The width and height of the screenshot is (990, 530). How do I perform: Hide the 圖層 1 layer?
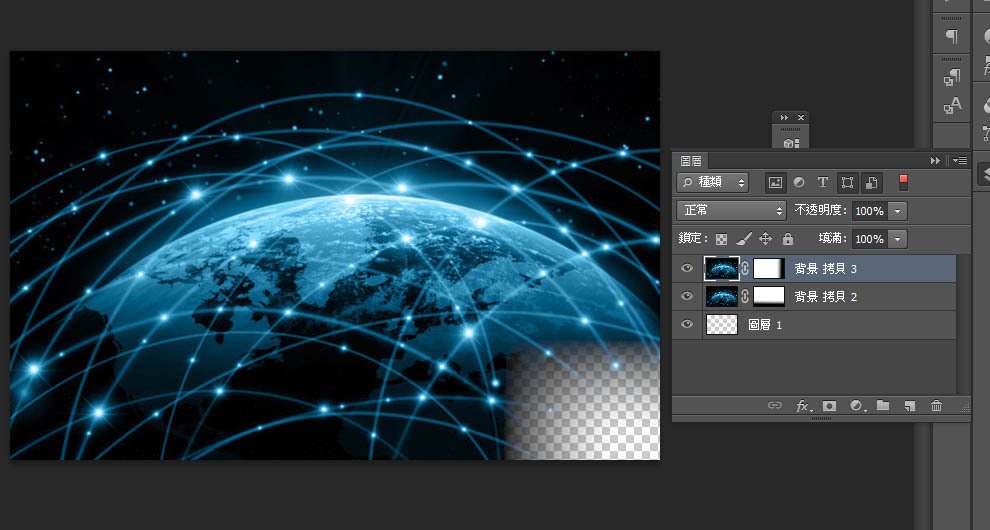click(x=687, y=324)
